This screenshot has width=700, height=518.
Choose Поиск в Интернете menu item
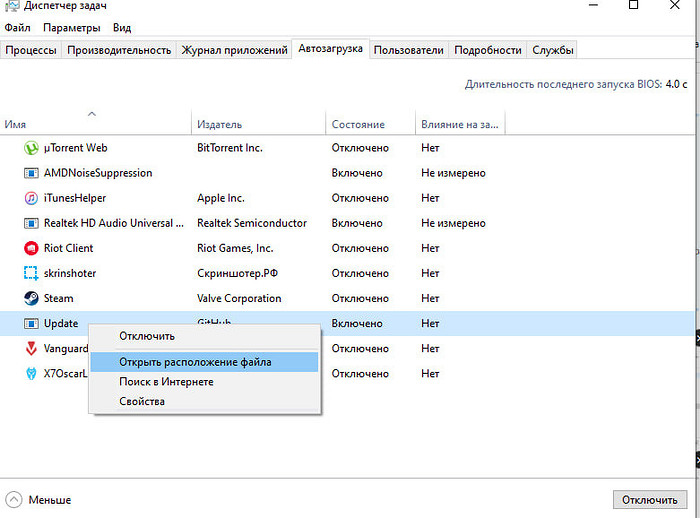click(204, 382)
